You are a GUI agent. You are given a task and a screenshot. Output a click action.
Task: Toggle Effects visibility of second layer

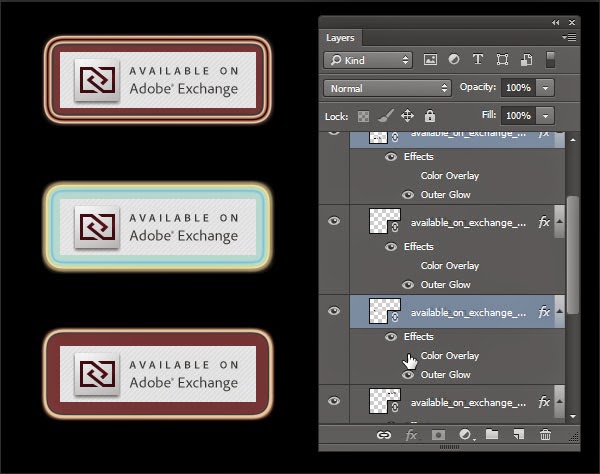point(391,247)
